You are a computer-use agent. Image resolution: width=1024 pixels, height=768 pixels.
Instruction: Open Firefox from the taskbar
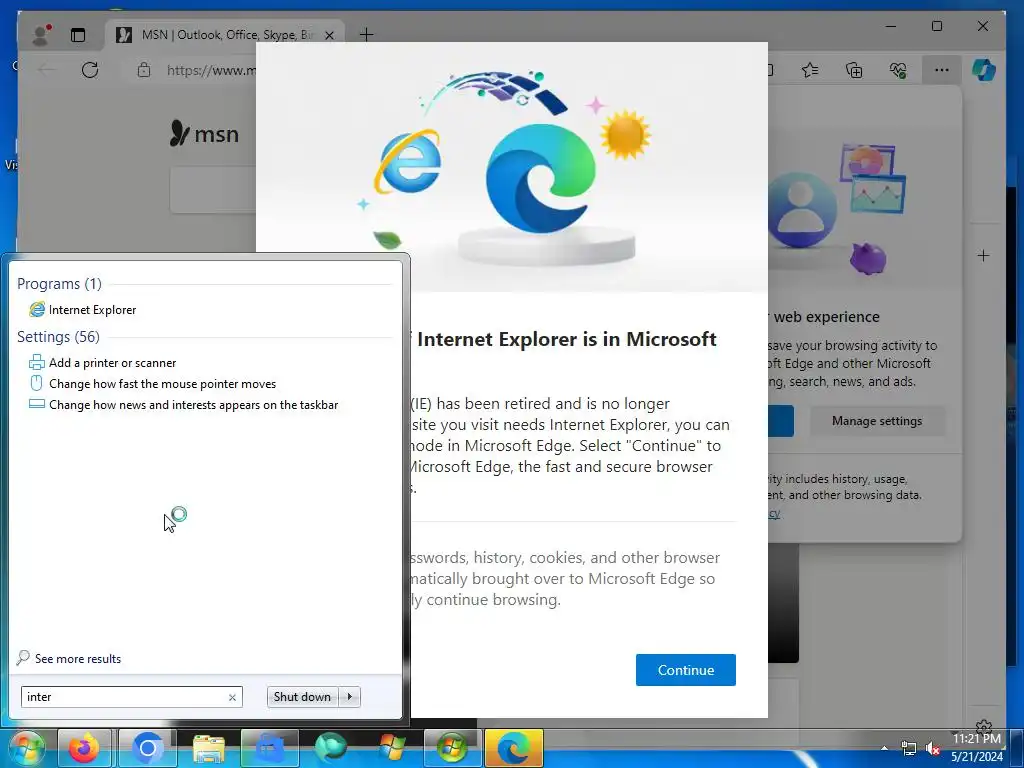(x=84, y=748)
